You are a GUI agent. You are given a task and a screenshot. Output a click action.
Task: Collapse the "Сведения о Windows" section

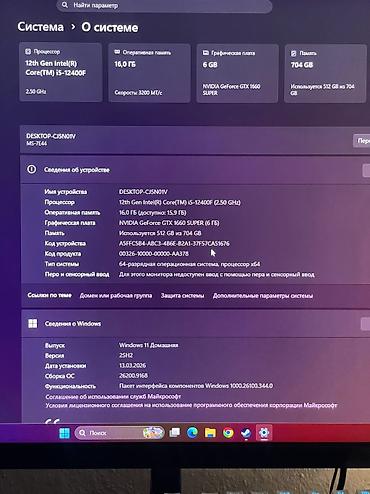(x=196, y=323)
